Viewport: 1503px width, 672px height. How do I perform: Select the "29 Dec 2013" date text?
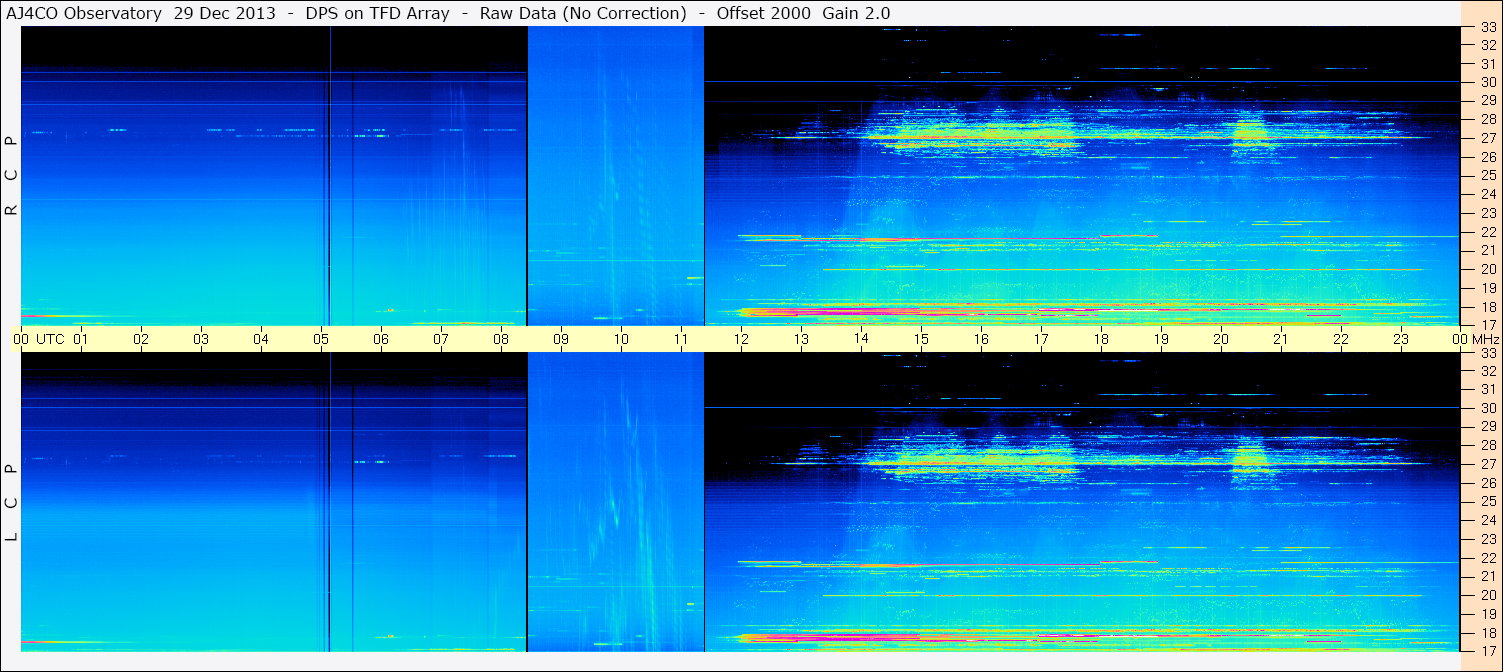225,13
